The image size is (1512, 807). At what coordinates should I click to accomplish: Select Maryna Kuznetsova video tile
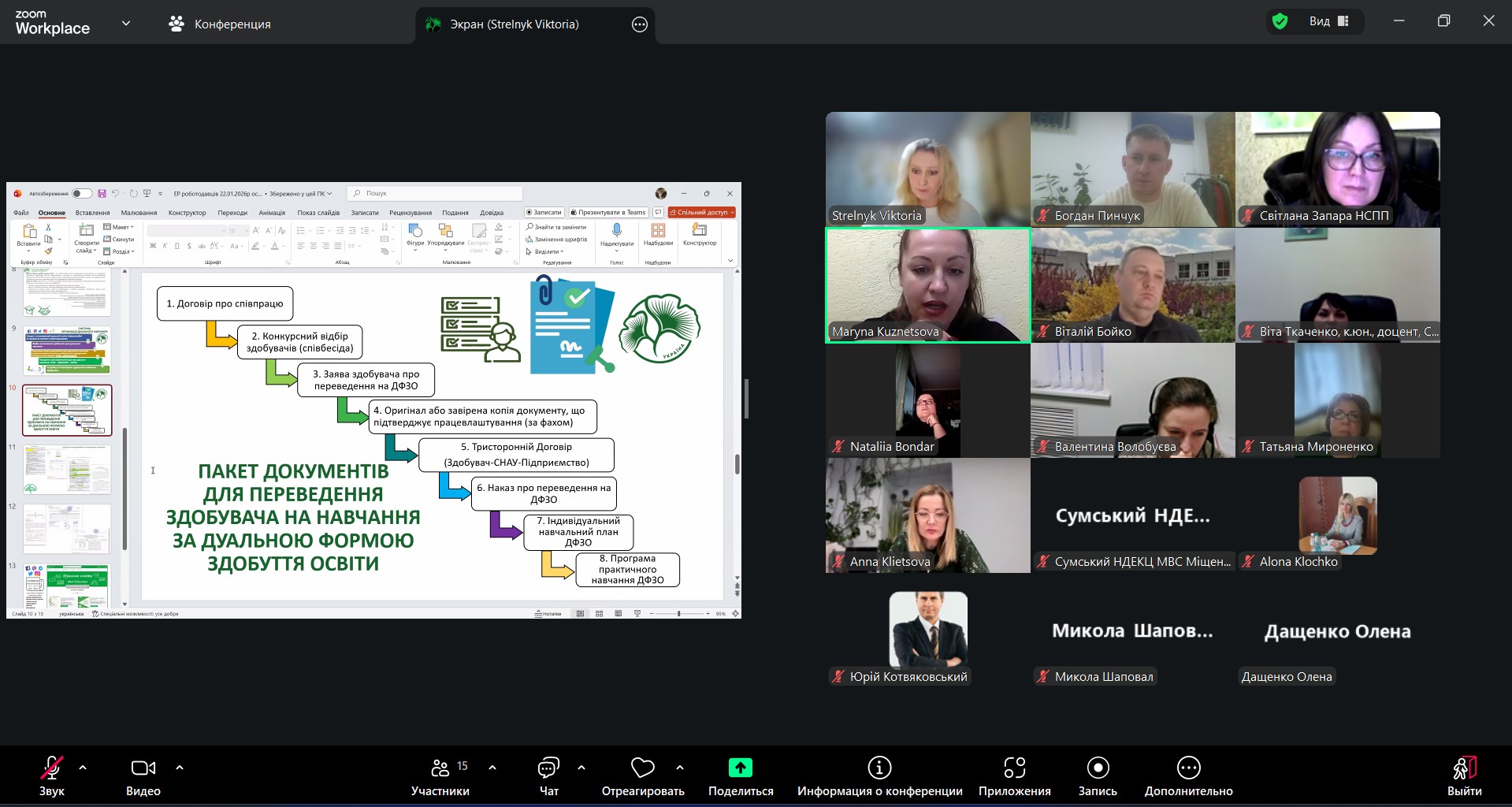coord(927,285)
